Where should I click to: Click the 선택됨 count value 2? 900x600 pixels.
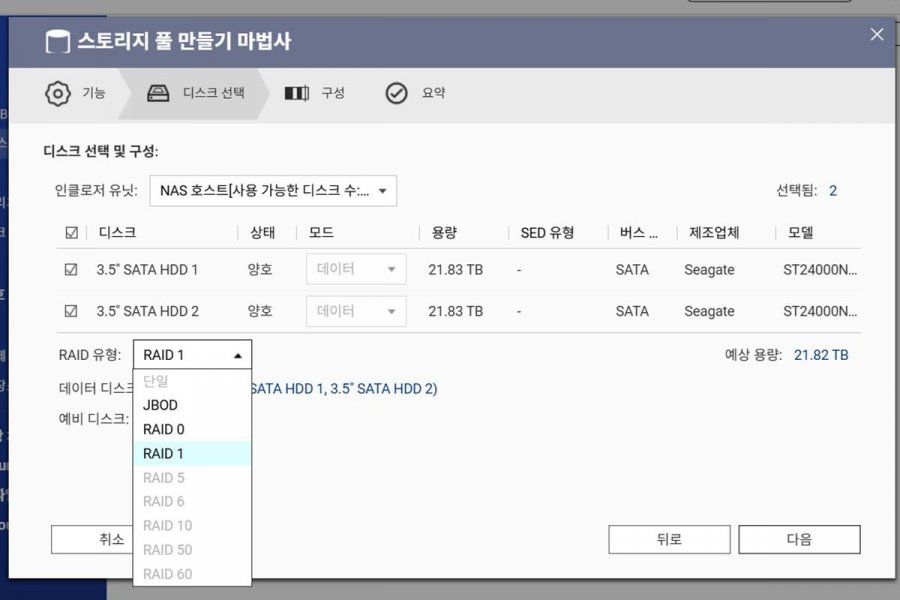pyautogui.click(x=833, y=191)
